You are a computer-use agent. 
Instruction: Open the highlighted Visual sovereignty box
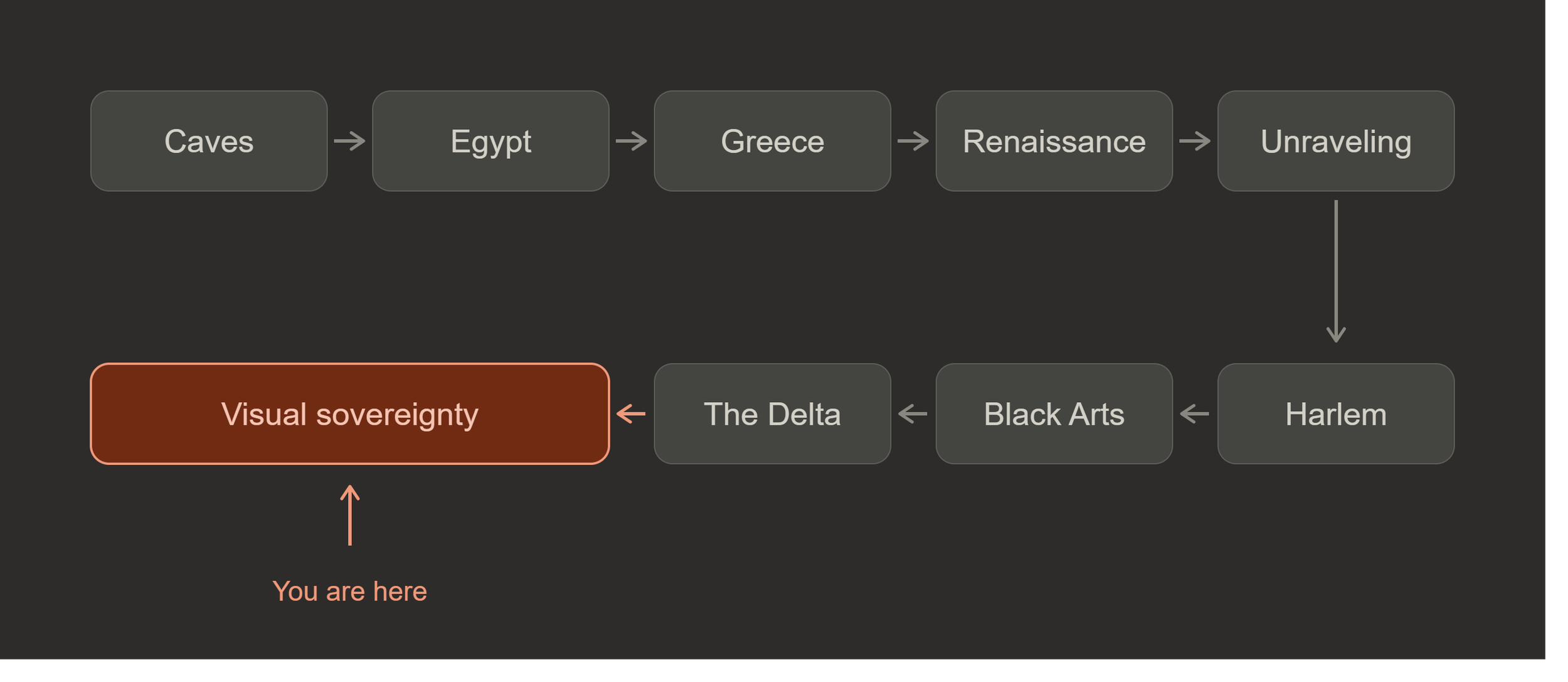tap(350, 414)
